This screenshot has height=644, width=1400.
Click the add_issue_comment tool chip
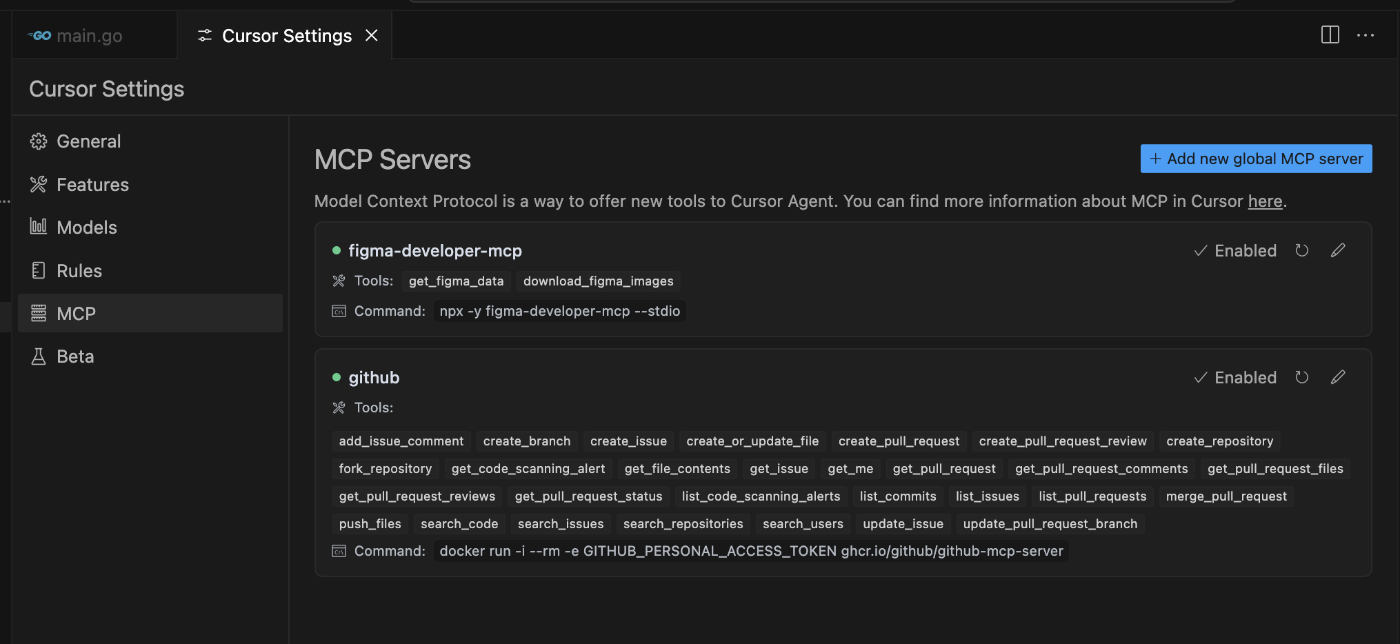click(401, 441)
